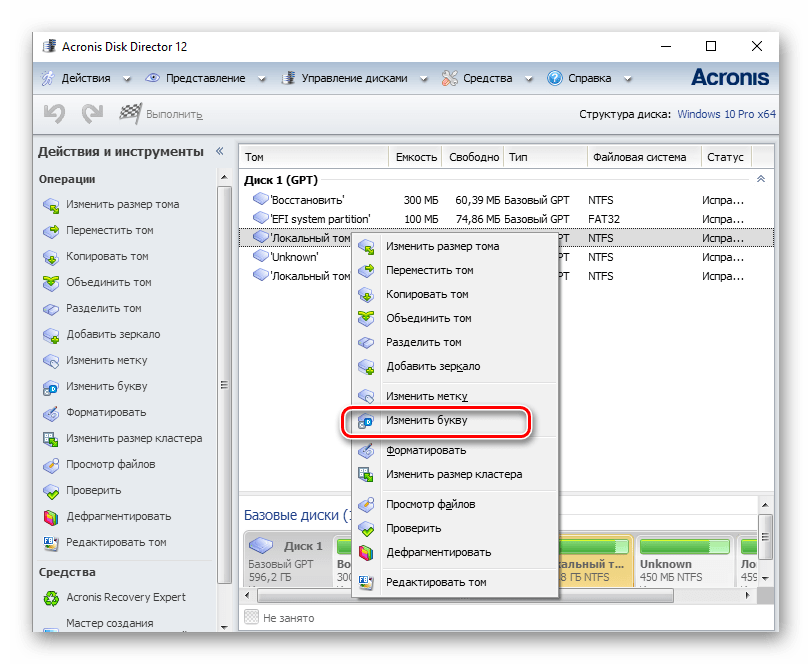Click the Add mirror icon in context menu
This screenshot has width=811, height=664.
pyautogui.click(x=367, y=367)
